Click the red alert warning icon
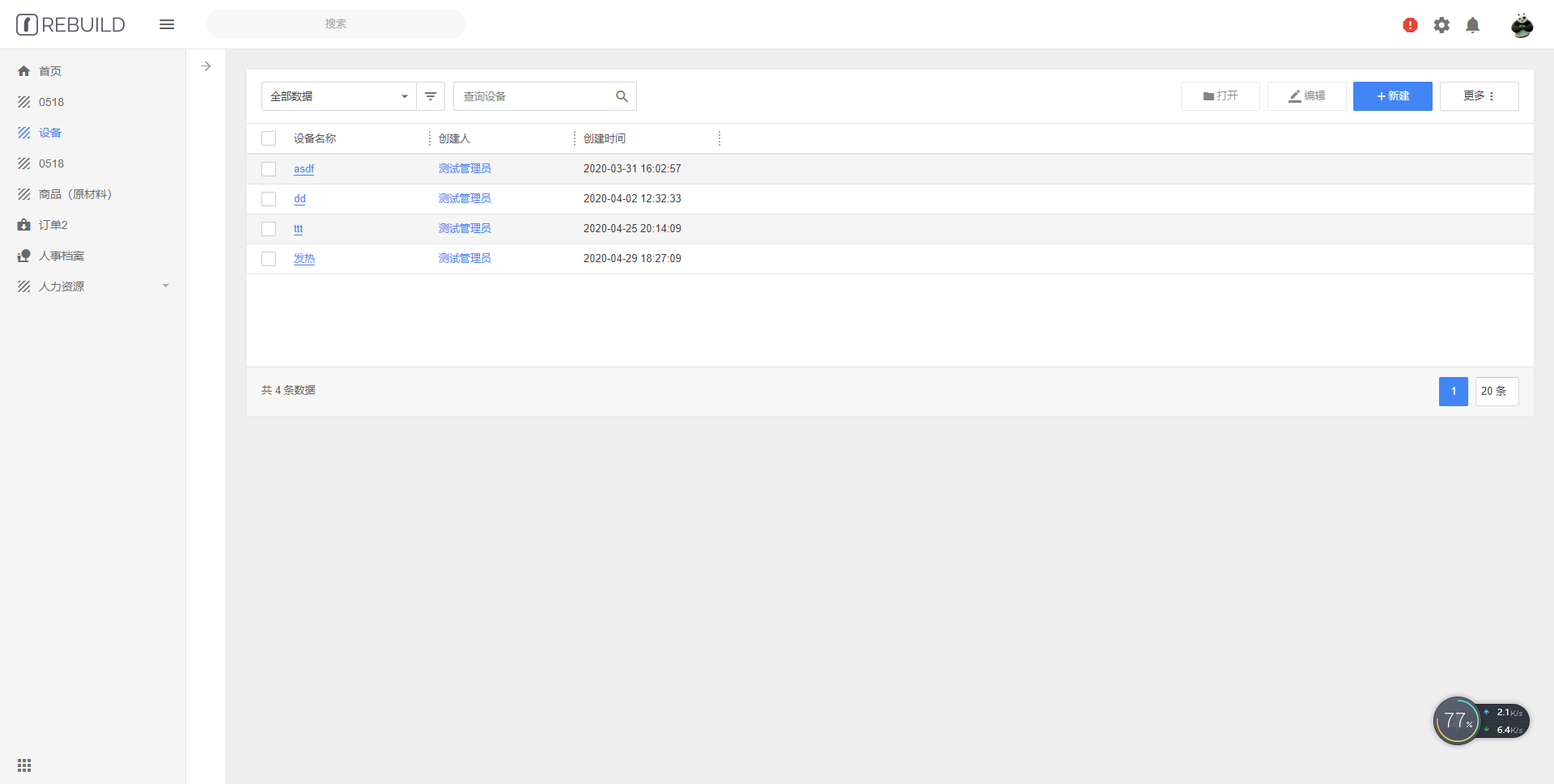 [1410, 25]
